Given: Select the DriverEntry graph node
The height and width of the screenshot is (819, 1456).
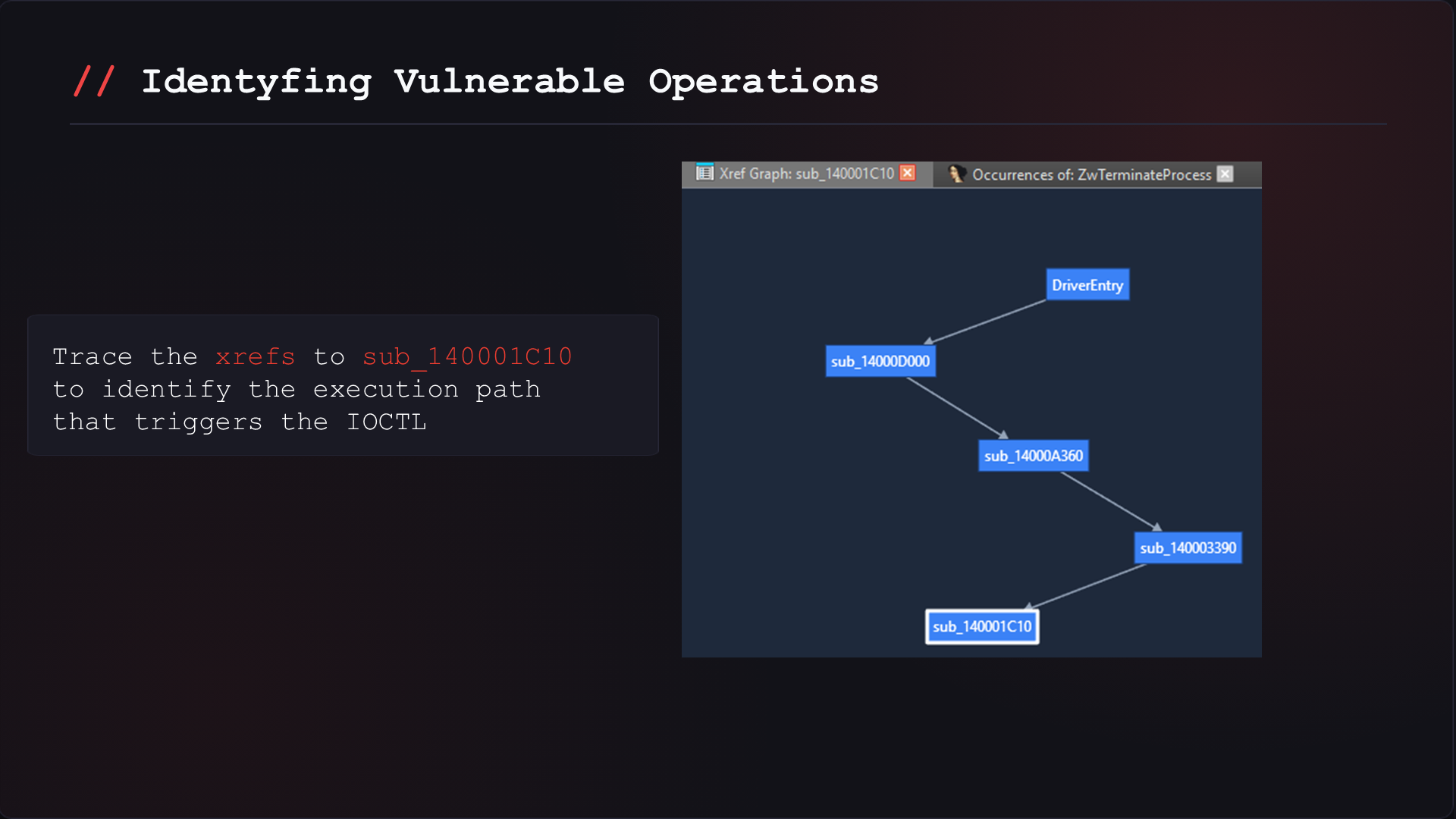Looking at the screenshot, I should coord(1087,284).
